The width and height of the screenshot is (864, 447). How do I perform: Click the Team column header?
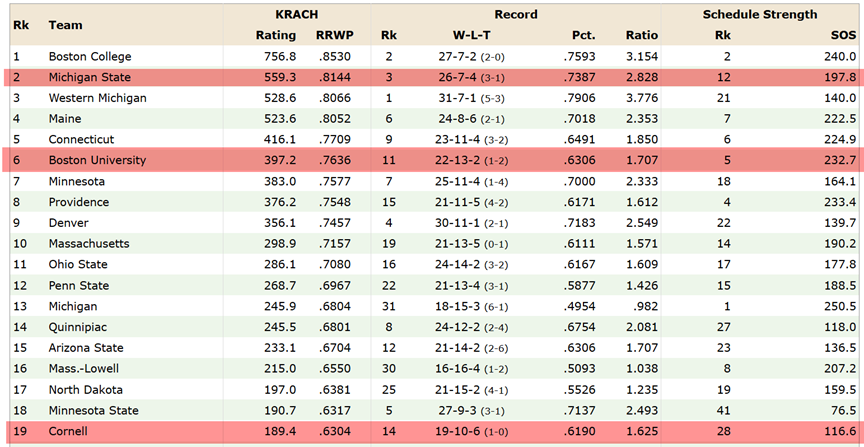coord(65,25)
